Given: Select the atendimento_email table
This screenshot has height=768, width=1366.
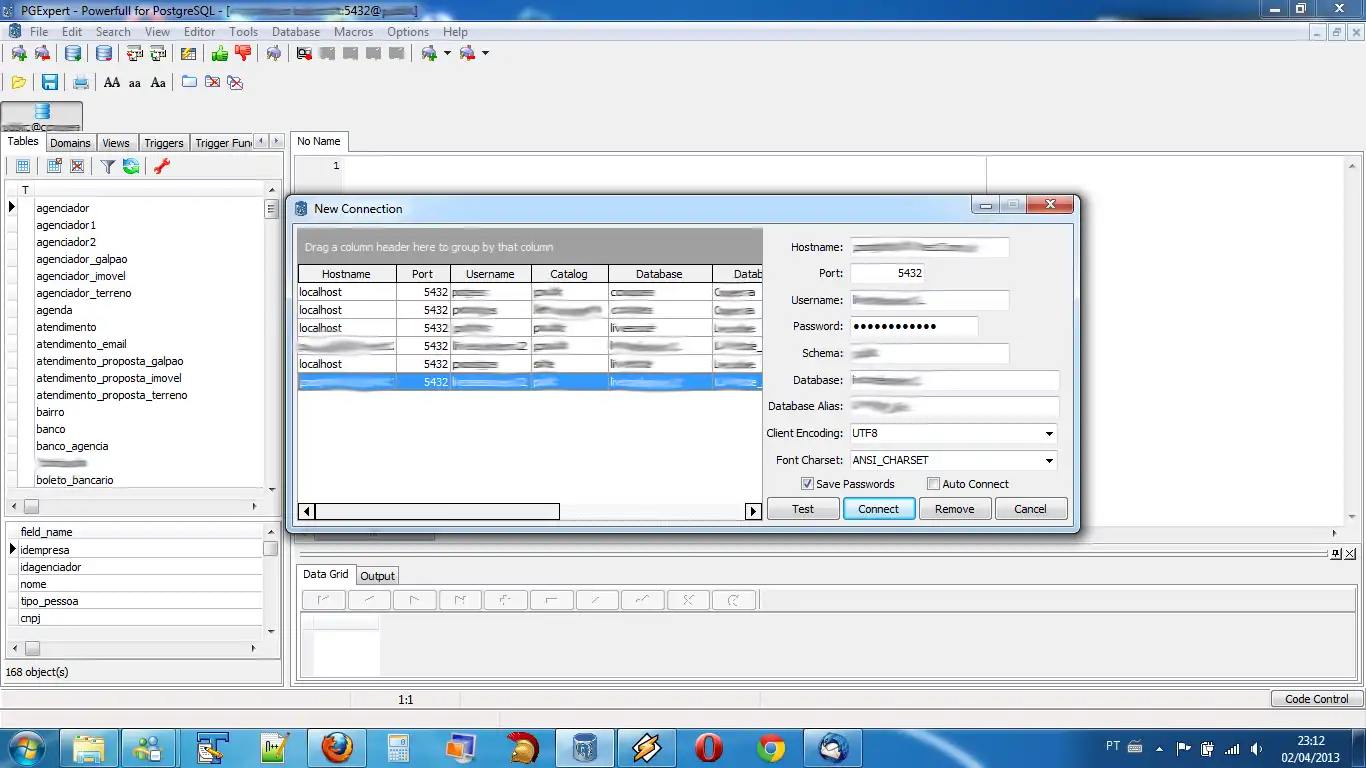Looking at the screenshot, I should 82,344.
